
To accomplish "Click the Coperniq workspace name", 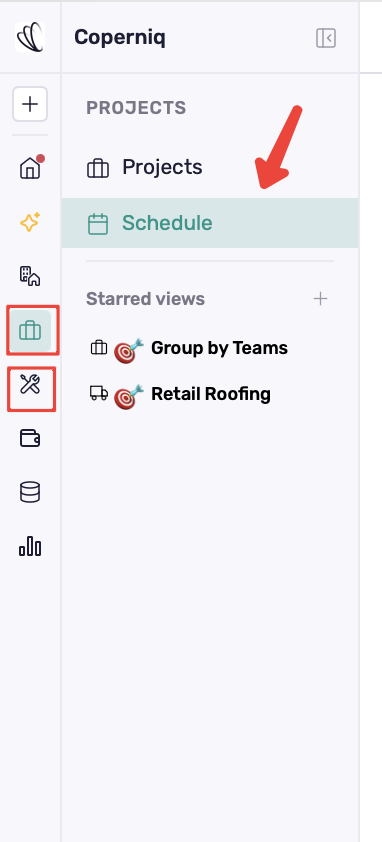I will click(120, 38).
